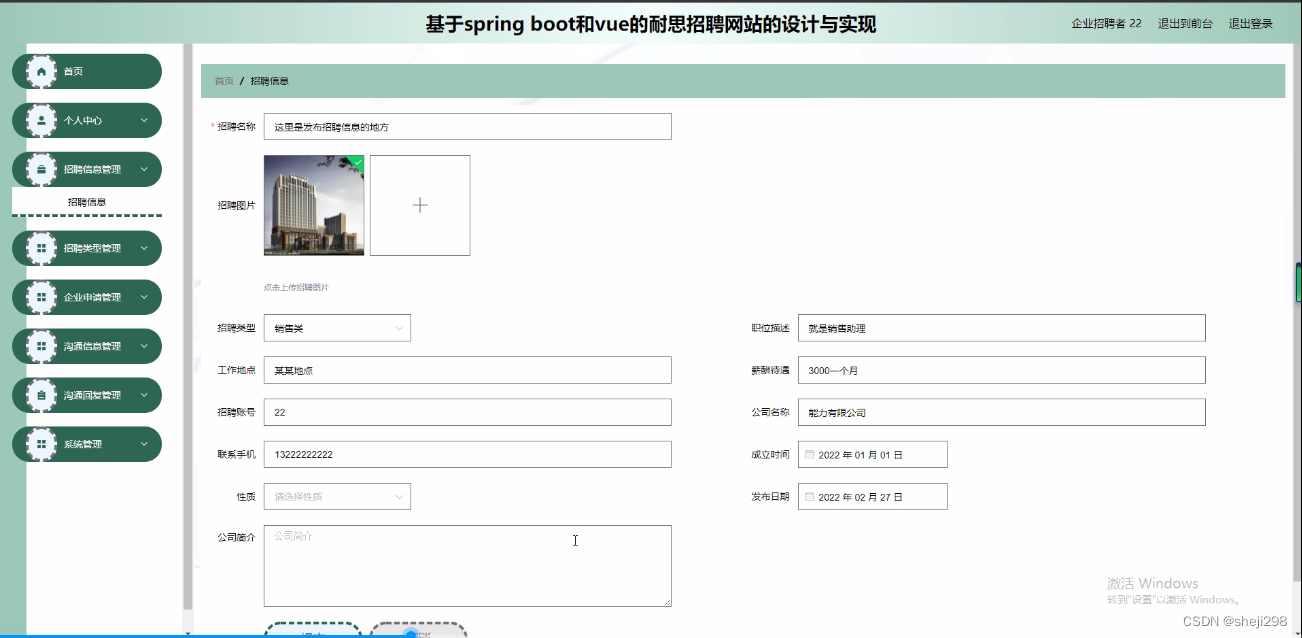Select the 招聘信息 submenu item
1302x638 pixels.
tap(87, 201)
